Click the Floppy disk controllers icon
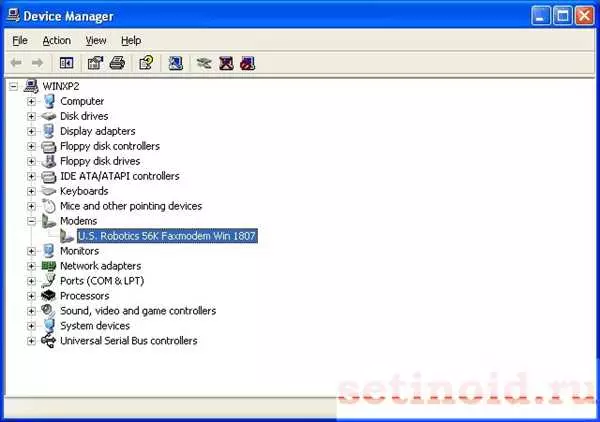Image resolution: width=600 pixels, height=422 pixels. [x=49, y=147]
